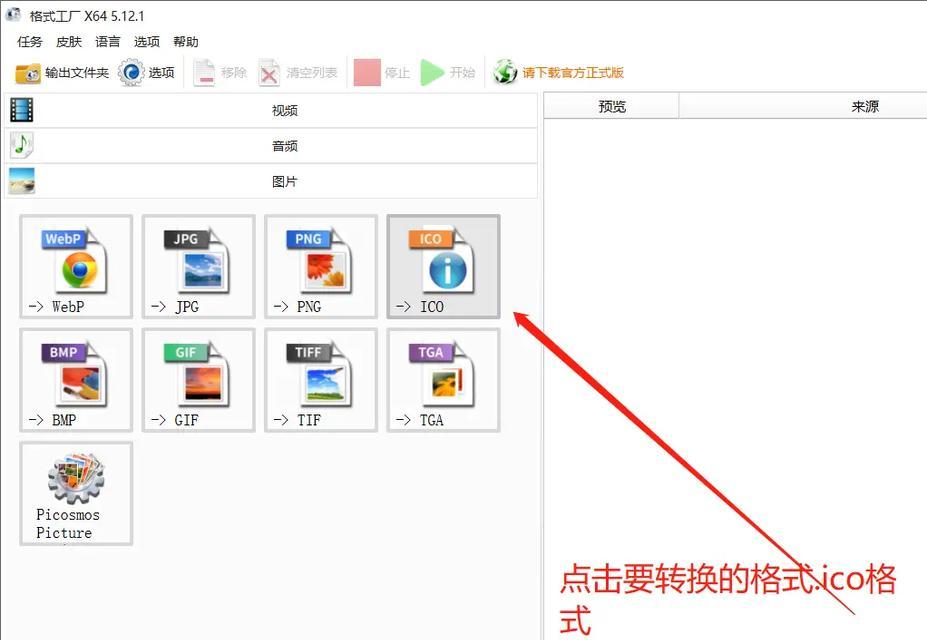This screenshot has width=927, height=640.
Task: Click the music note audio icon
Action: pos(22,145)
